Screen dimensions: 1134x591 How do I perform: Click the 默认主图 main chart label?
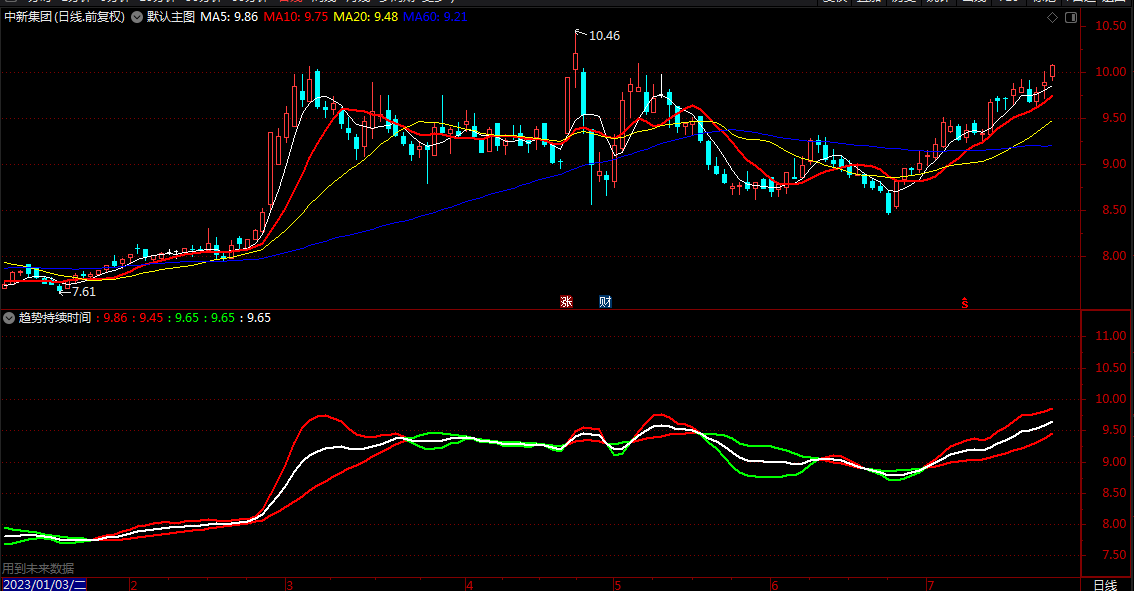click(171, 17)
